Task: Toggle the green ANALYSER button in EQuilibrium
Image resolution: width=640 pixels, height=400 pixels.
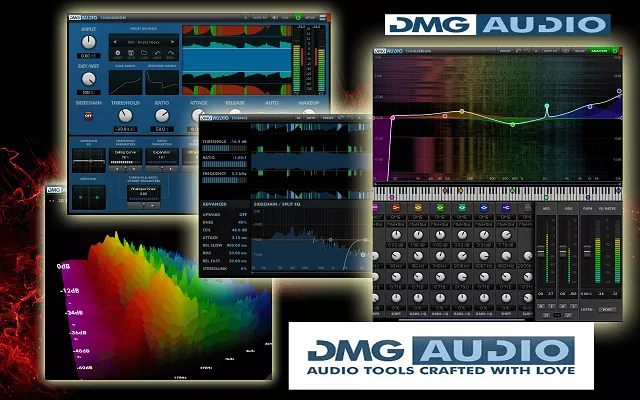Action: pyautogui.click(x=599, y=51)
